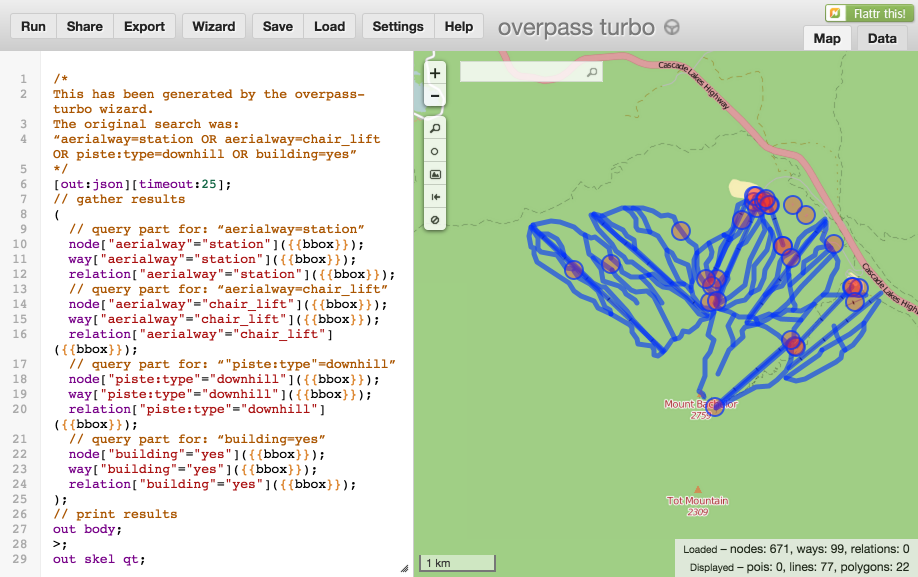Select the Flattr orange icon

[x=837, y=13]
